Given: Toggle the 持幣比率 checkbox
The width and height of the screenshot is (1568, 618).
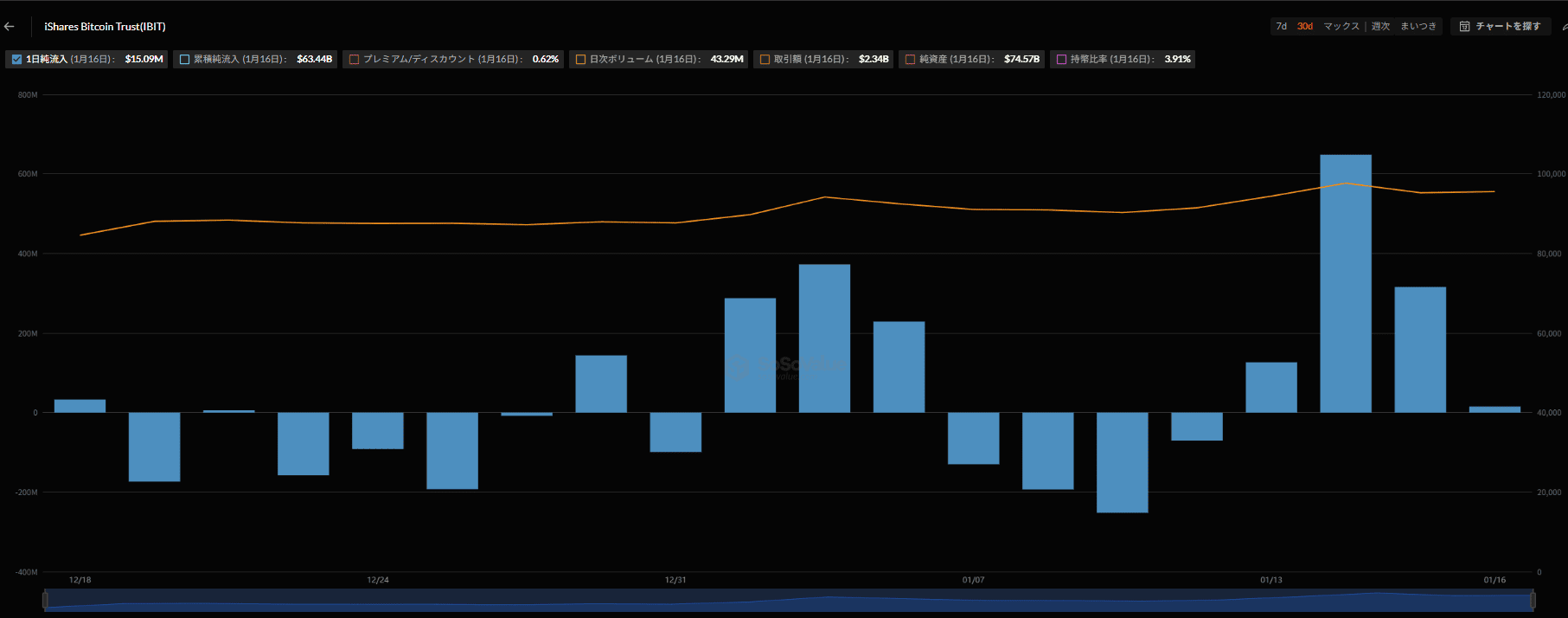Looking at the screenshot, I should (x=1061, y=60).
